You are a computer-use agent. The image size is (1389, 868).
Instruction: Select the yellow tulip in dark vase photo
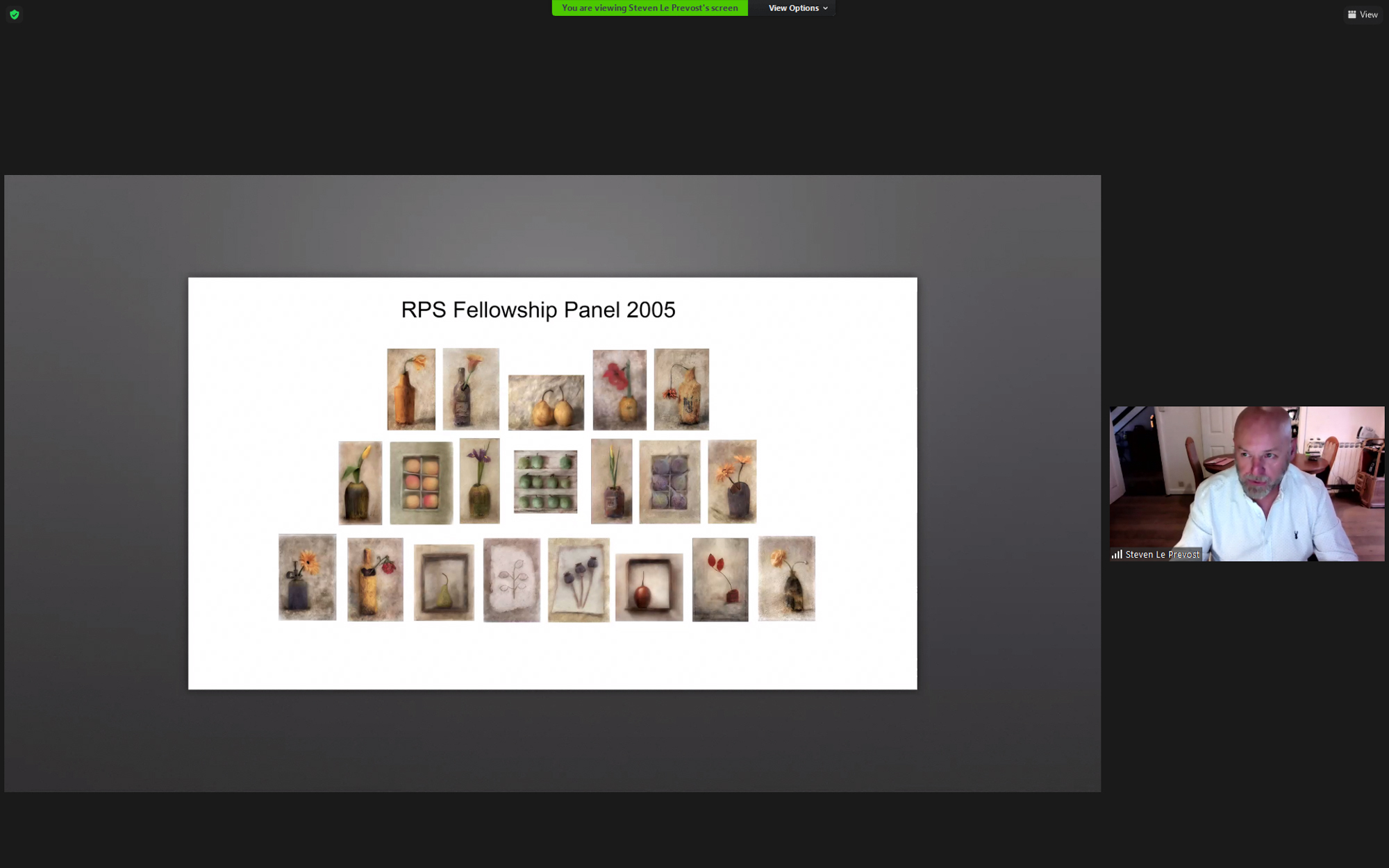click(360, 483)
